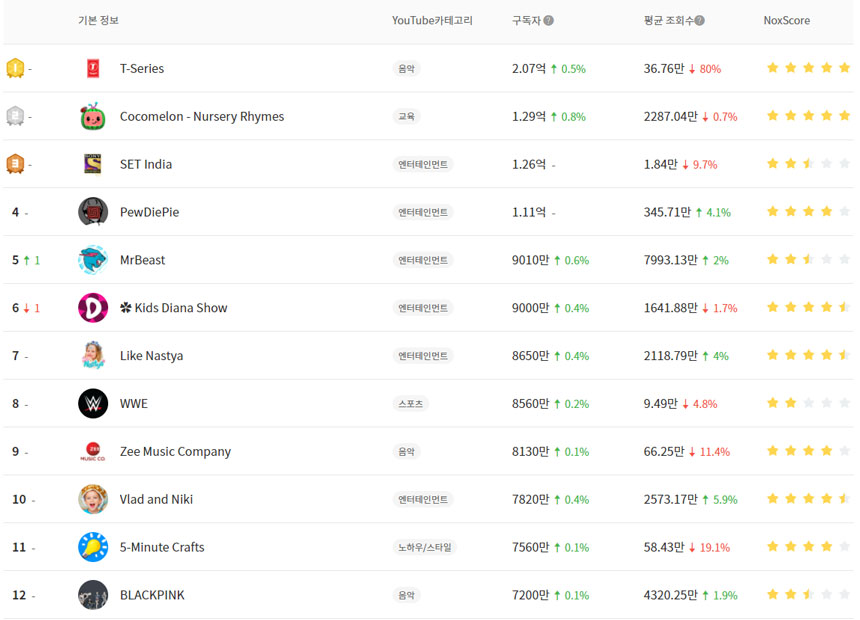Click the 엔터테인먼트 tag in MrBeast row
The image size is (860, 620).
(423, 260)
